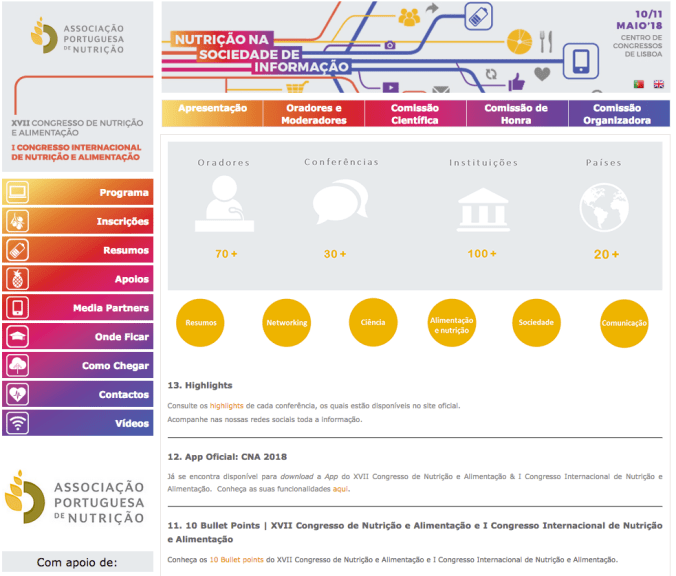Click the cloud icon beside Como Chegar
The width and height of the screenshot is (676, 576).
[17, 366]
